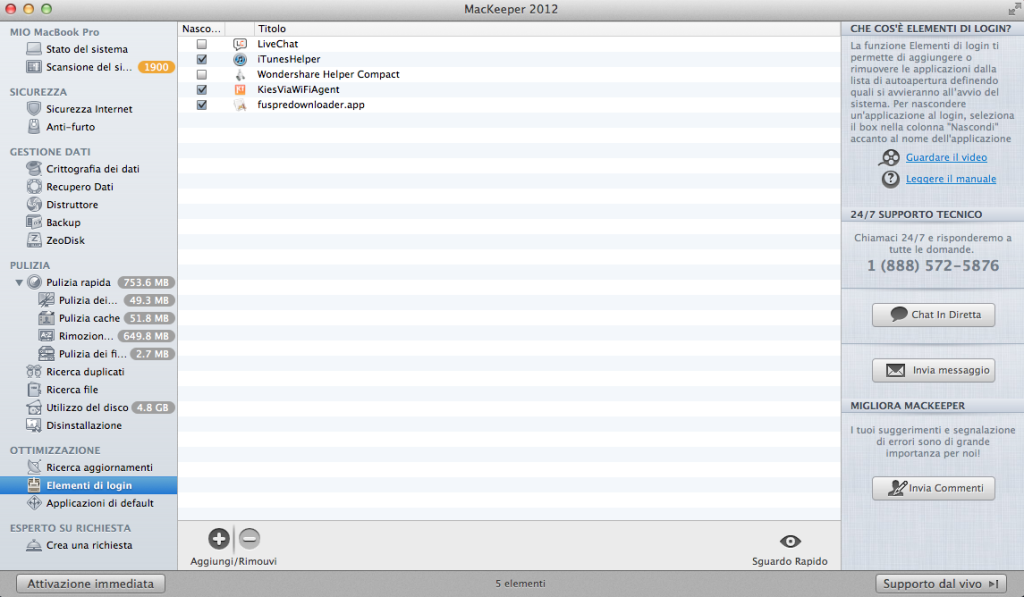This screenshot has height=597, width=1024.
Task: Click the Supporto dal vivo button
Action: coord(940,583)
